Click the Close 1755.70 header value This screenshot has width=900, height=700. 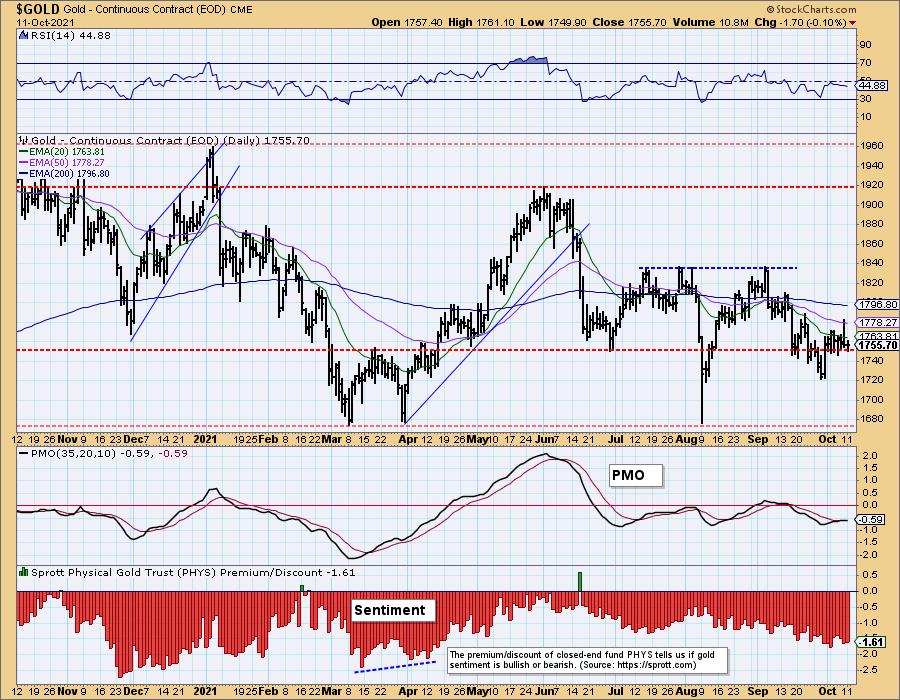click(x=630, y=22)
